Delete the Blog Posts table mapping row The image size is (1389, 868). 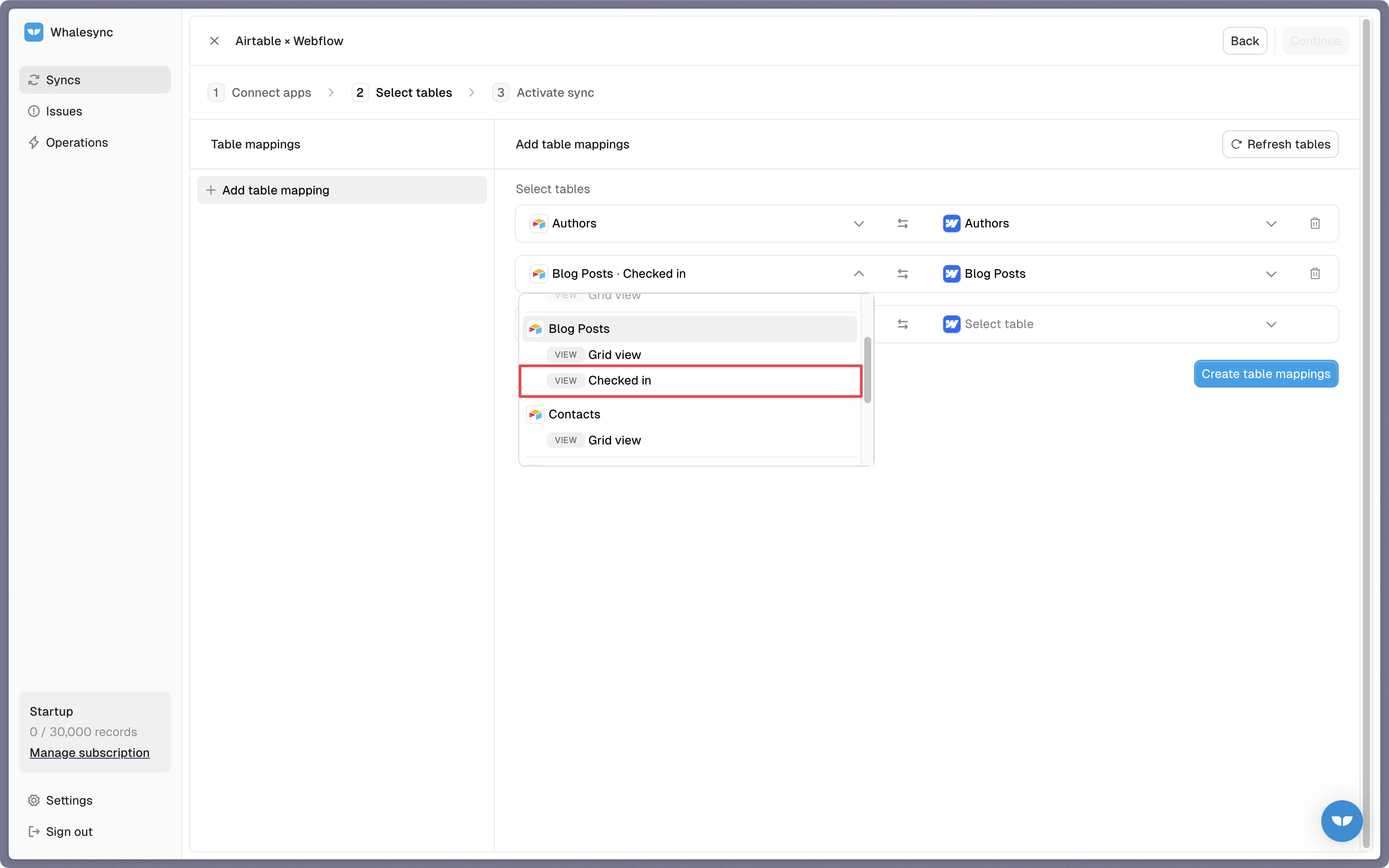[1315, 274]
